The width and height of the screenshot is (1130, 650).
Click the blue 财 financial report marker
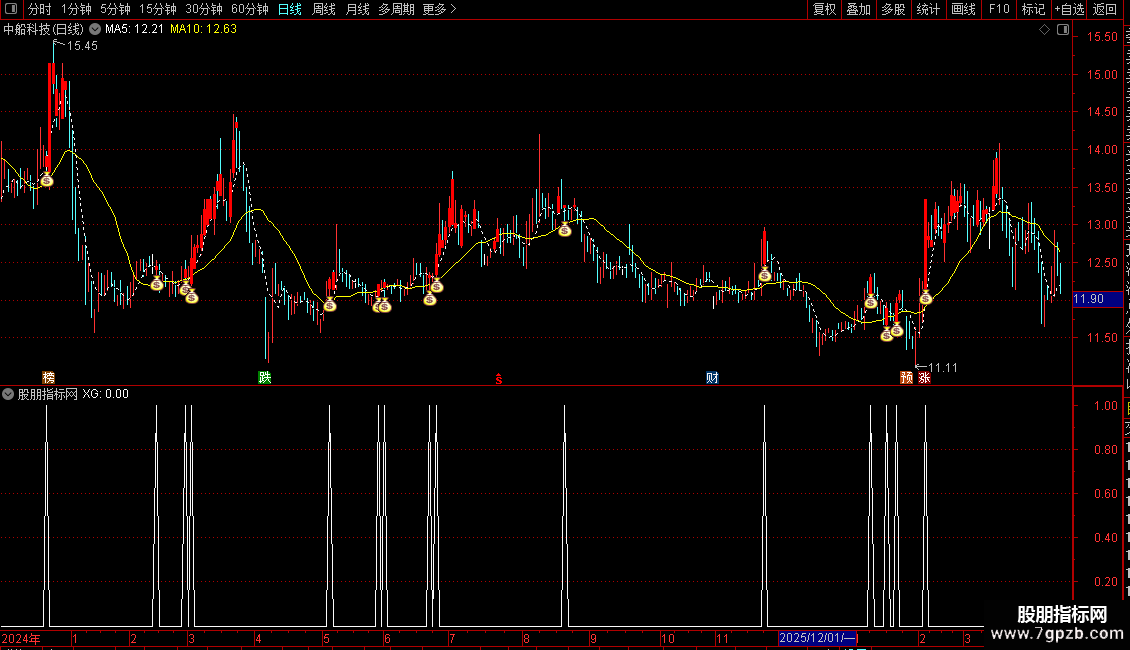712,377
